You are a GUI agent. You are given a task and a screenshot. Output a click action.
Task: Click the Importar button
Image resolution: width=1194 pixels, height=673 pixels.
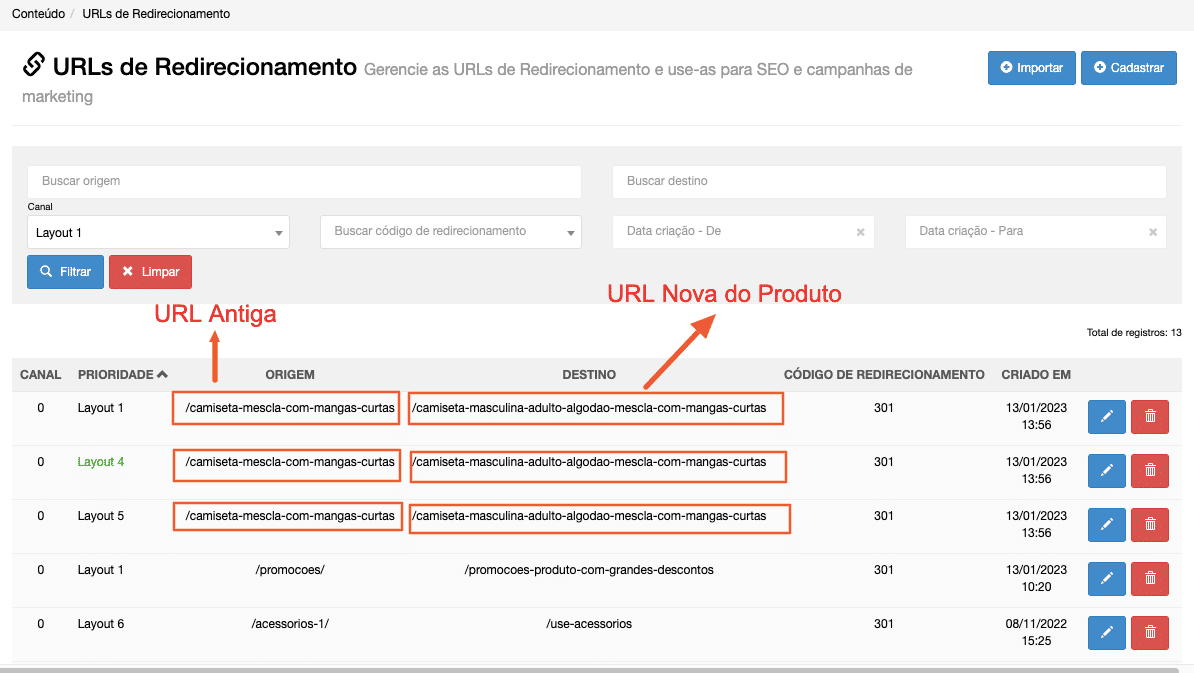[1031, 68]
